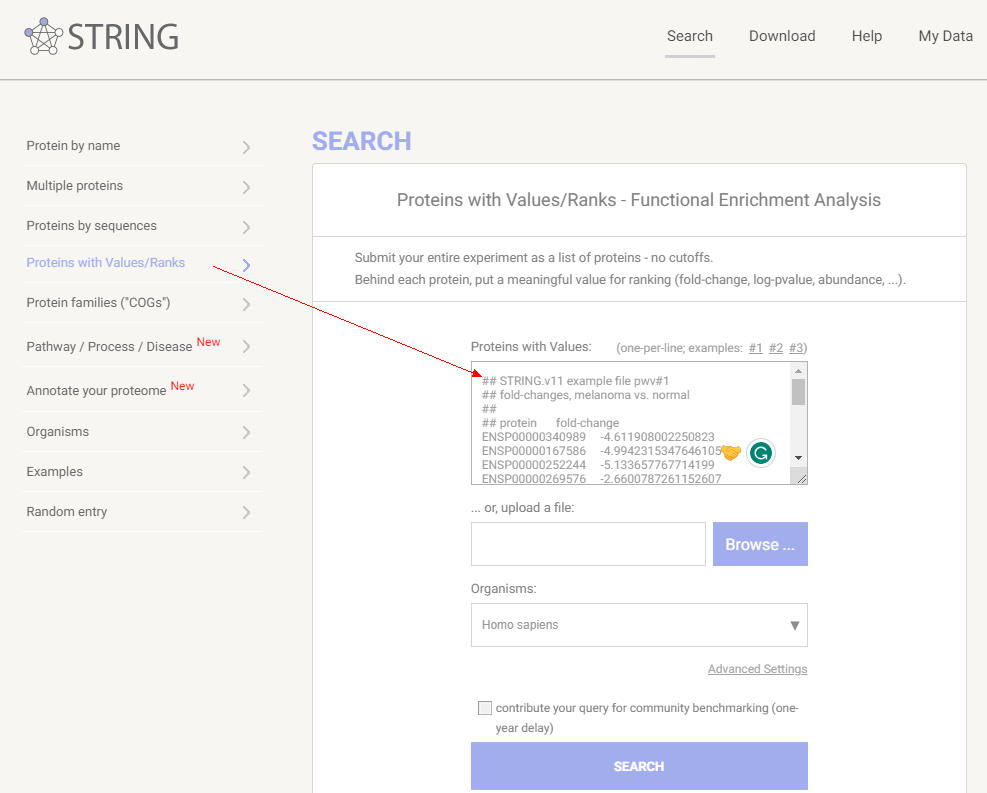The height and width of the screenshot is (793, 987).
Task: Click the chevron next to Proteins with Values/Ranks
Action: pos(246,265)
